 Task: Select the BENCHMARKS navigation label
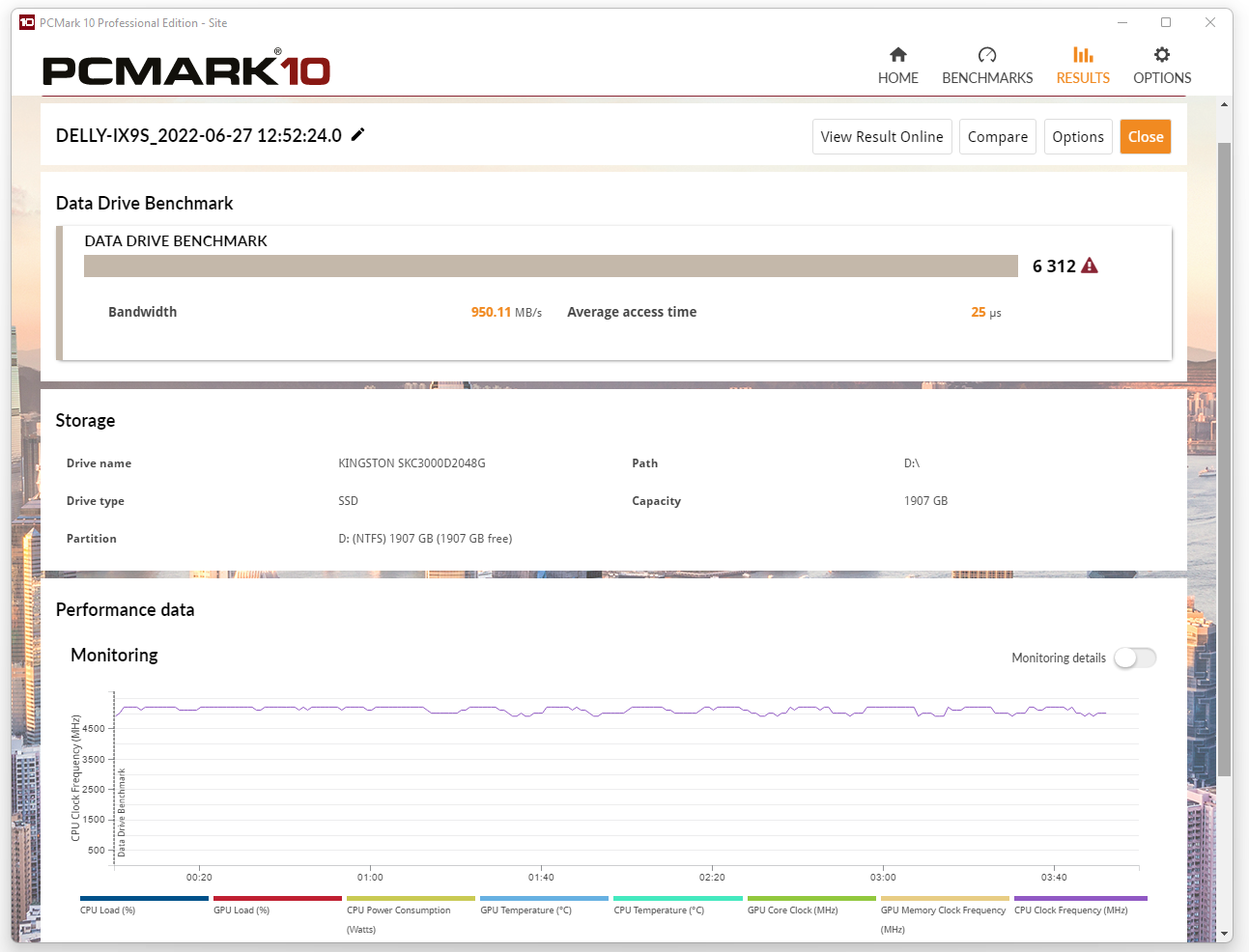pyautogui.click(x=987, y=78)
